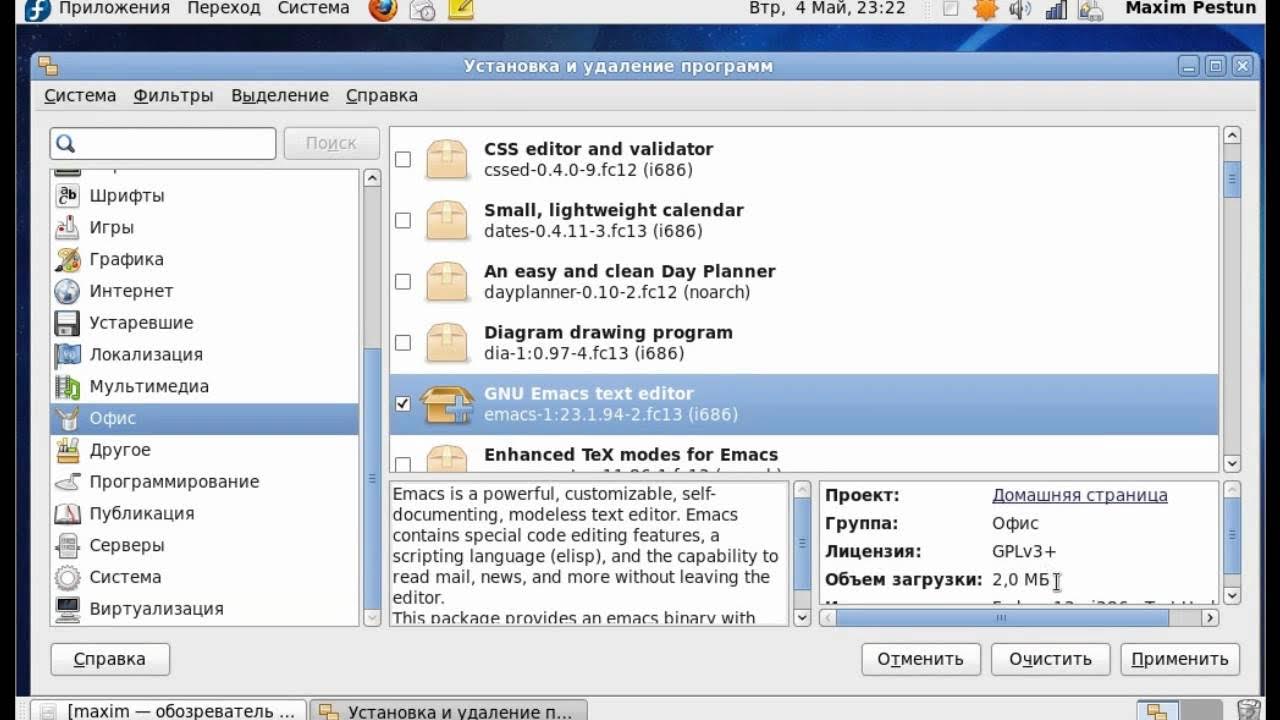Select the 'Small, lightweight calendar' row
Viewport: 1280px width, 720px height.
point(804,220)
